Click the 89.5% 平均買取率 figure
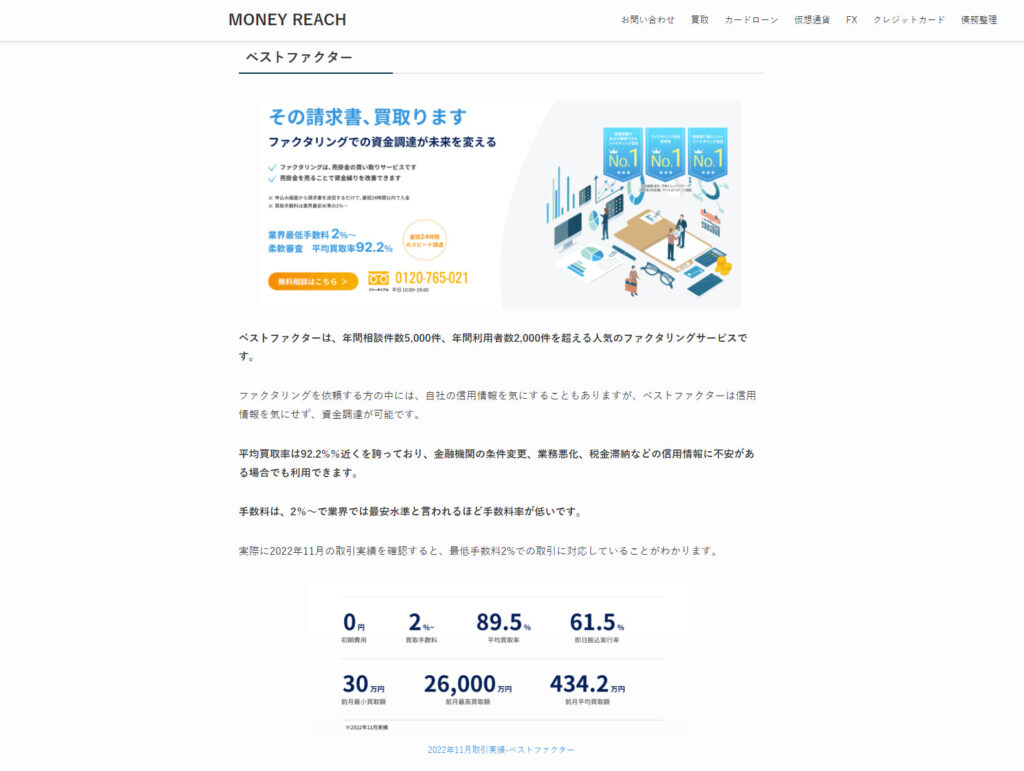Viewport: 1024px width, 771px height. tap(504, 627)
